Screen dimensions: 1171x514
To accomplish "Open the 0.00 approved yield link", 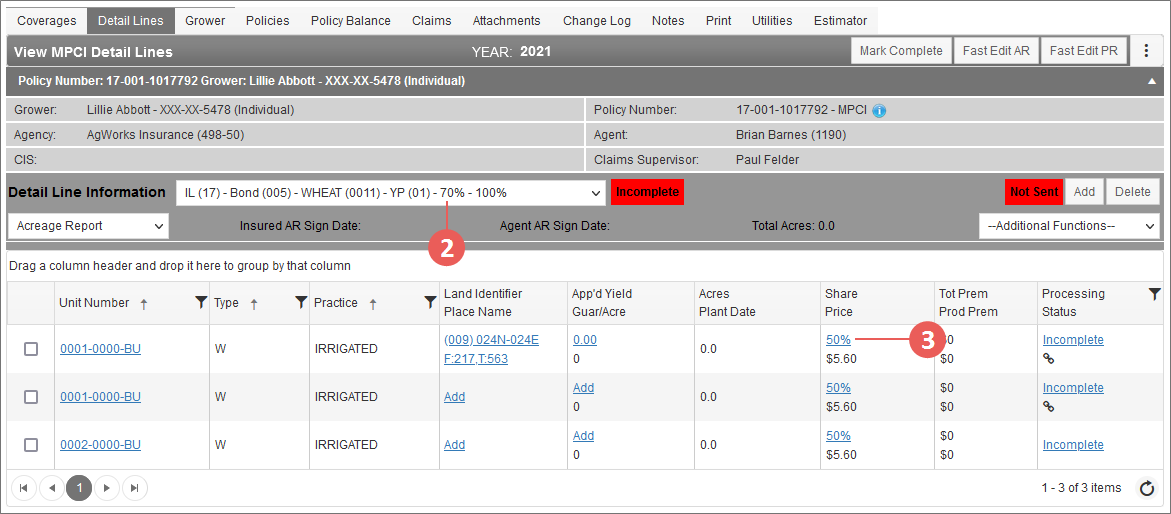I will tap(585, 340).
